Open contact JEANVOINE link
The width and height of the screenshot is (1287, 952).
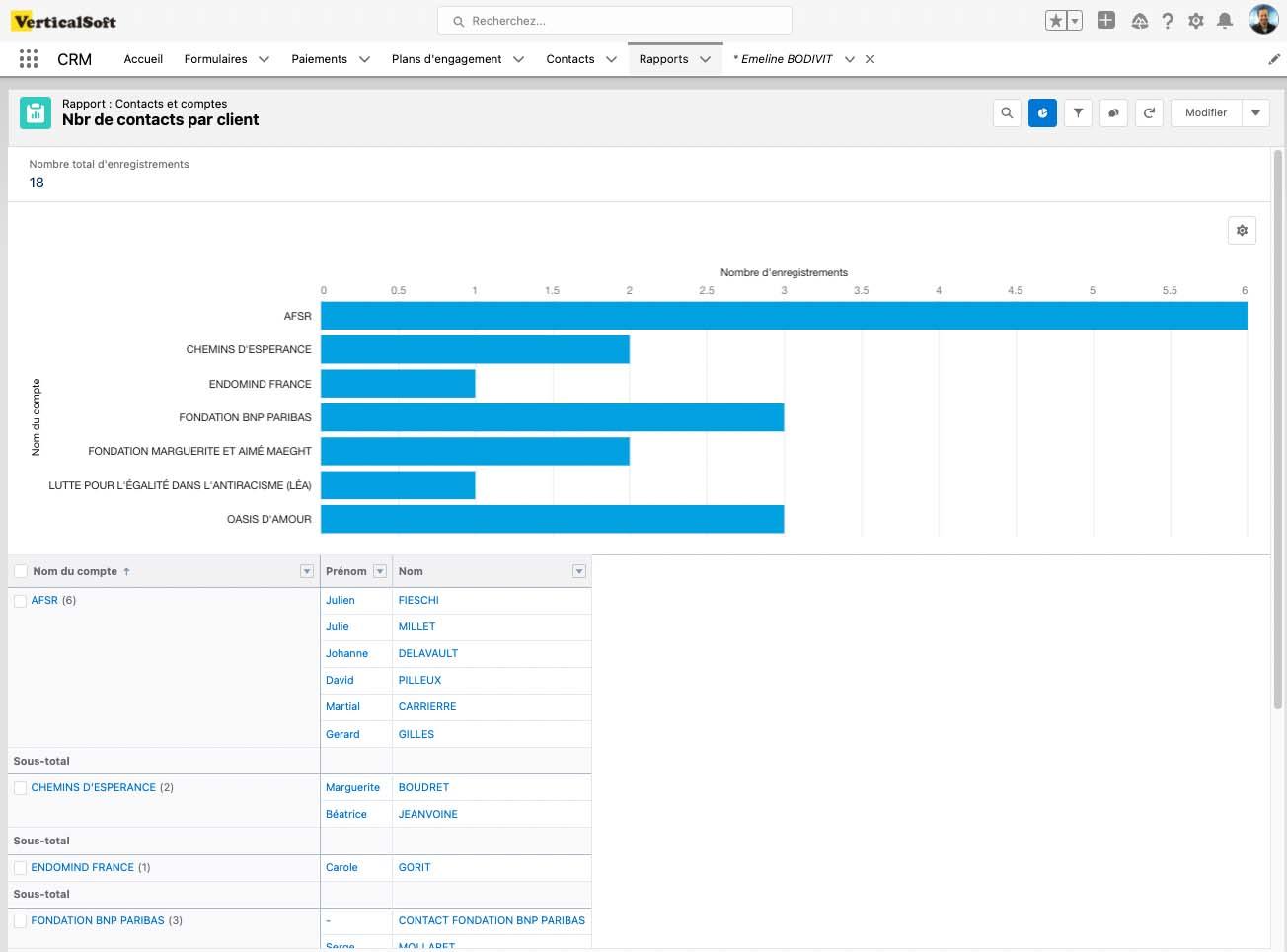click(428, 814)
